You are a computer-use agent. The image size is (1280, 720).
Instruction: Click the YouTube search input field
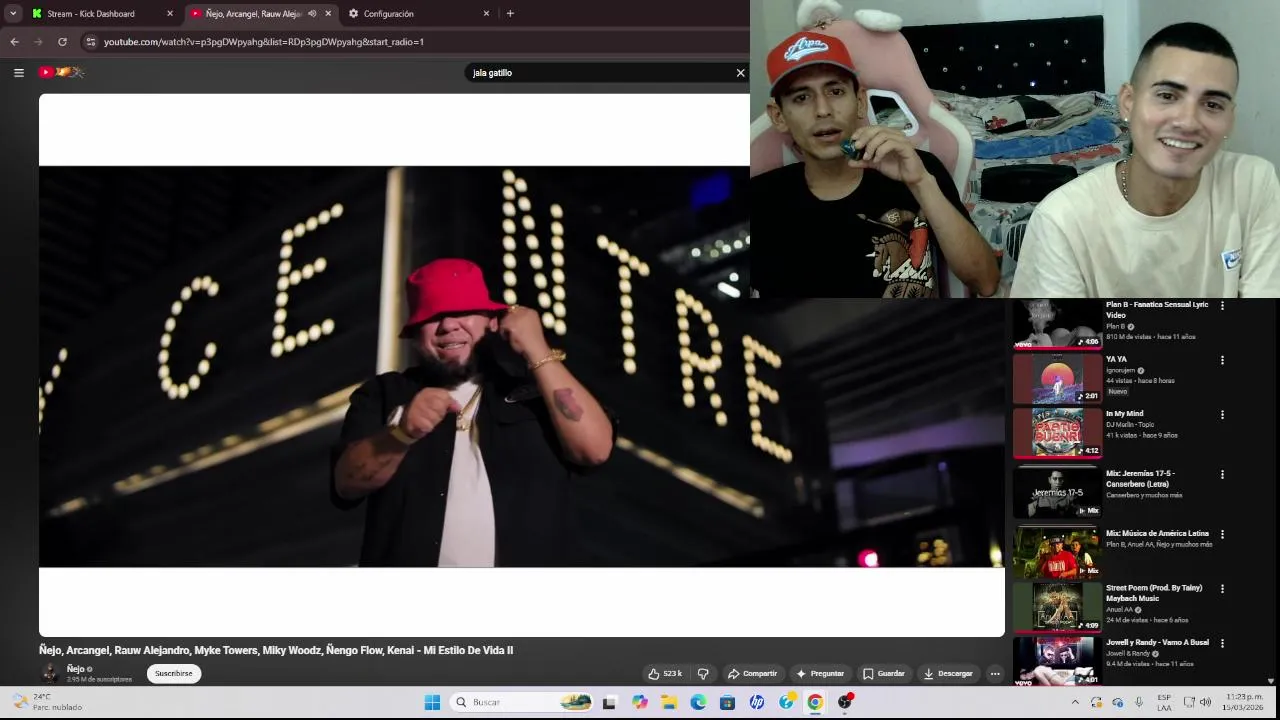pyautogui.click(x=600, y=73)
